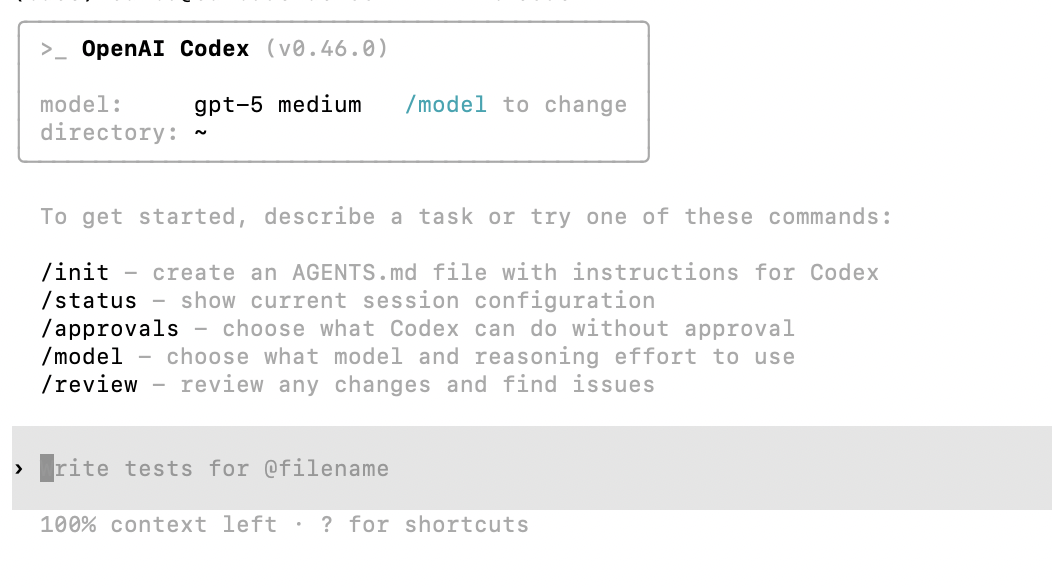
Task: Click the teal /model link in header box
Action: (446, 105)
